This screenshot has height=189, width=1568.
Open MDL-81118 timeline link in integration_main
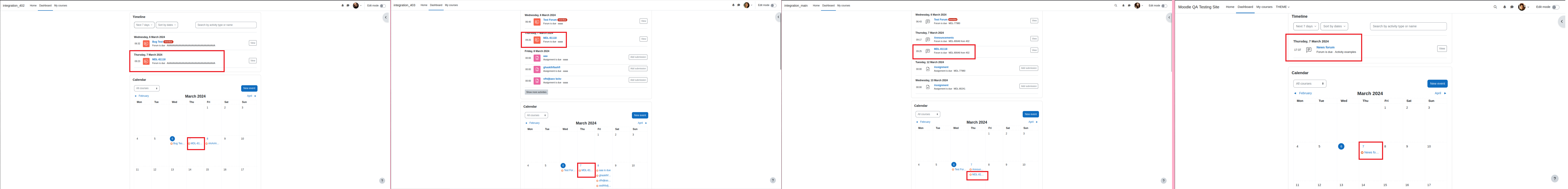point(940,49)
